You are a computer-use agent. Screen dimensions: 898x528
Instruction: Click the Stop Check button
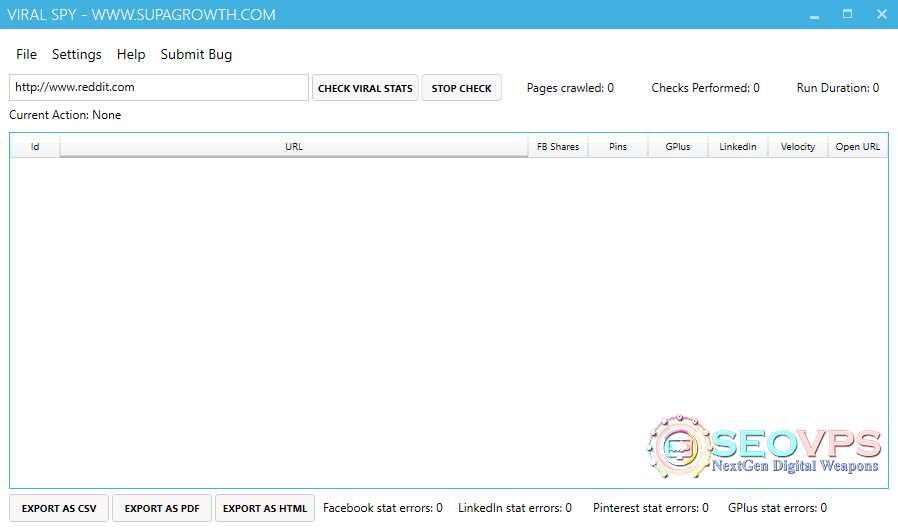pos(462,88)
